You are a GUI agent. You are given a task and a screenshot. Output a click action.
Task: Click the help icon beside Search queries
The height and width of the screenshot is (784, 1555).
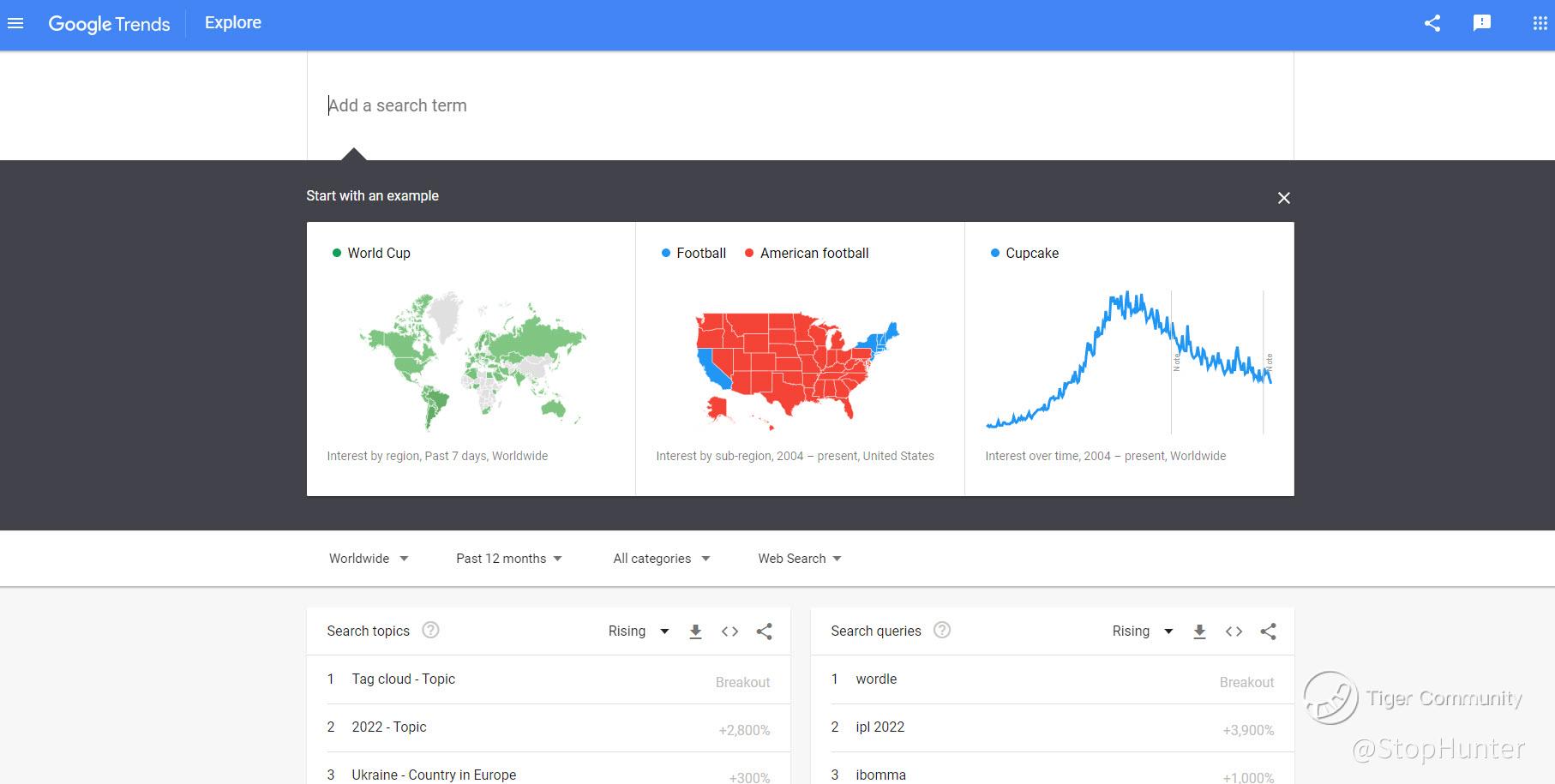pyautogui.click(x=941, y=631)
